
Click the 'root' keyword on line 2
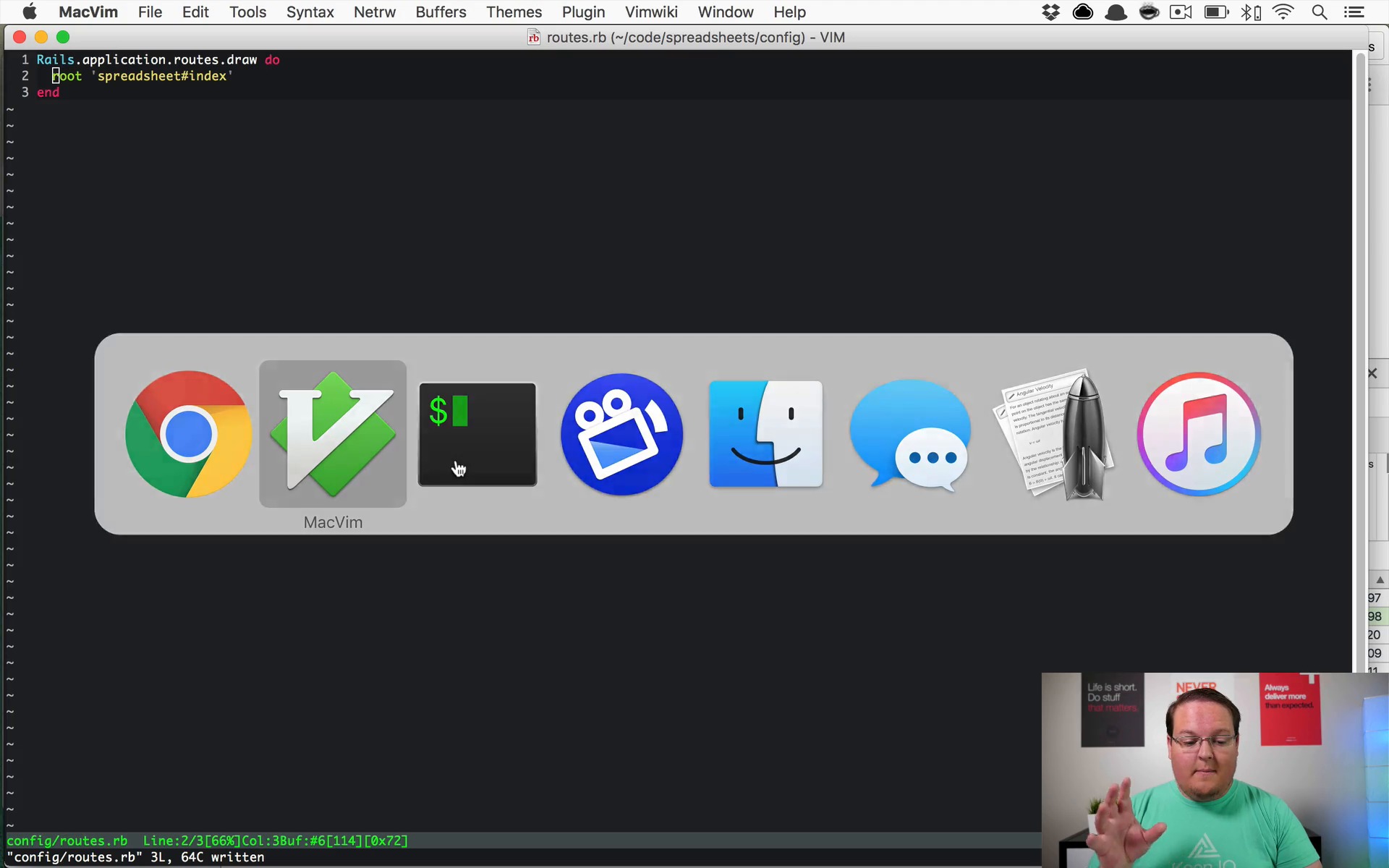67,76
